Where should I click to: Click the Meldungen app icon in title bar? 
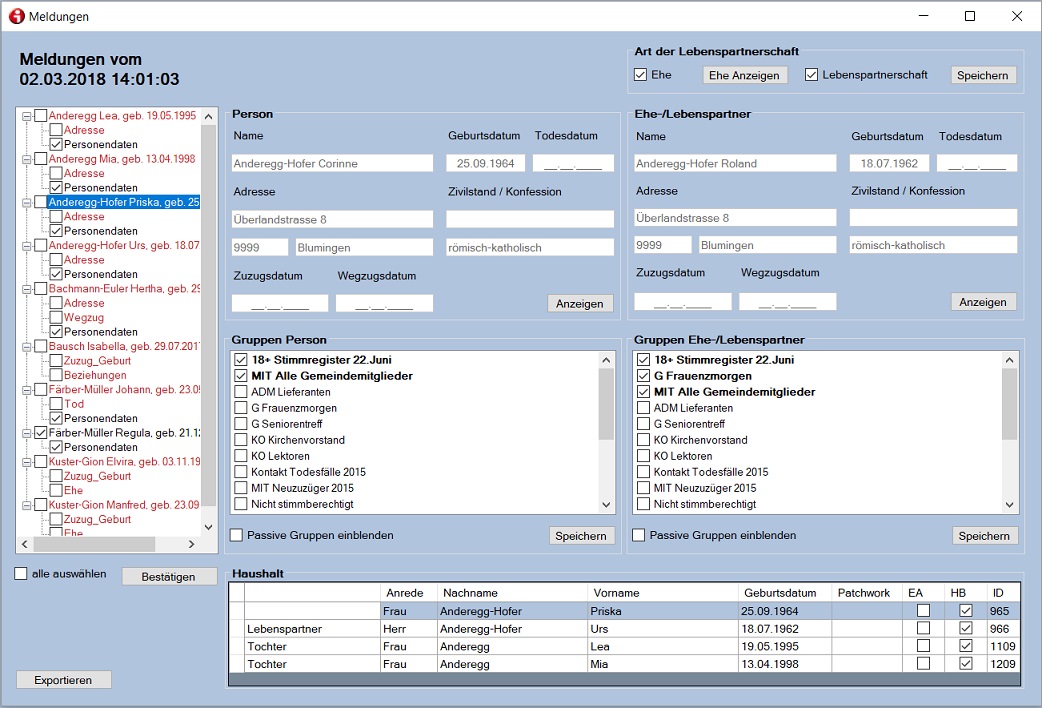point(16,16)
